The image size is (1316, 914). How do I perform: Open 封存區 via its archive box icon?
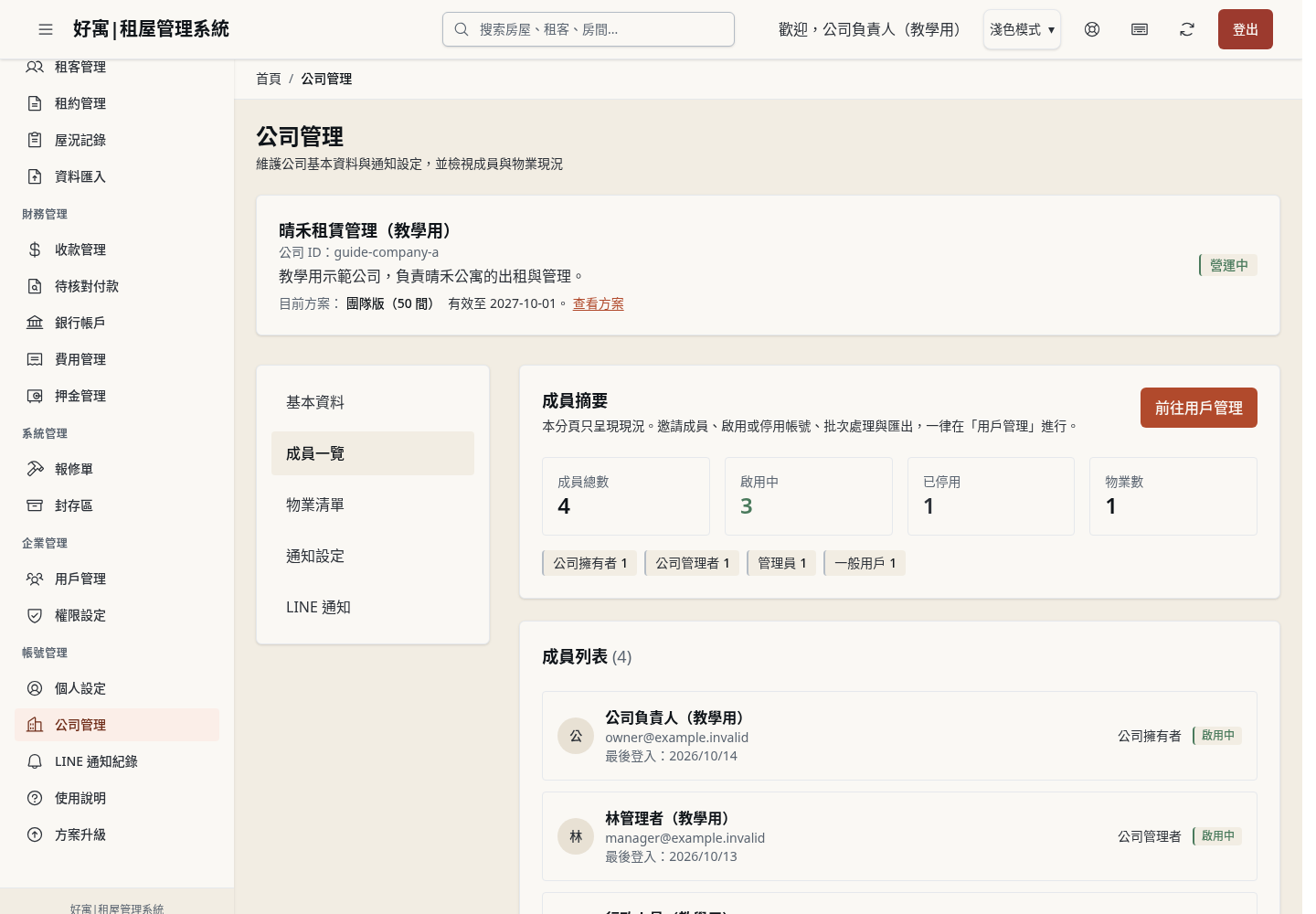point(35,505)
